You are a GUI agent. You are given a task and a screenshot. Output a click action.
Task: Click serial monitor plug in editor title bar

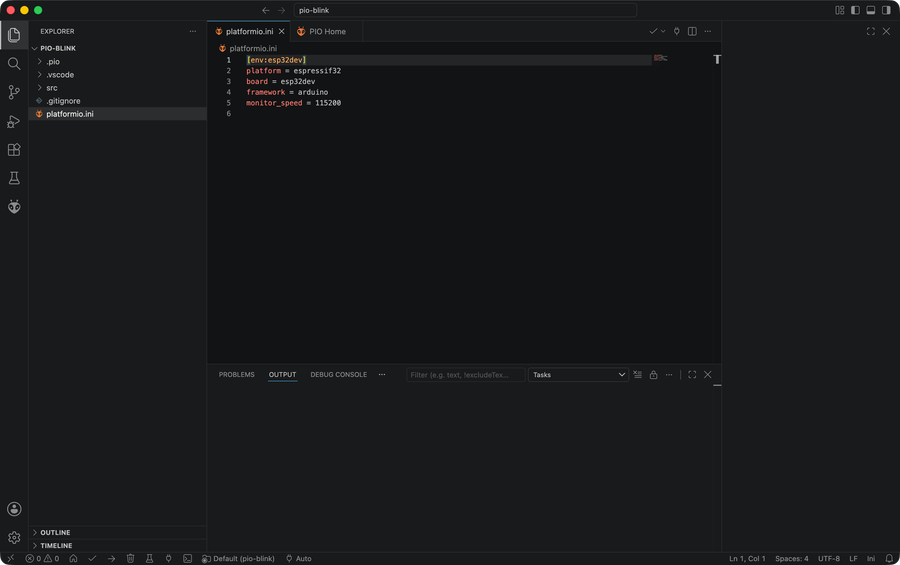point(677,31)
